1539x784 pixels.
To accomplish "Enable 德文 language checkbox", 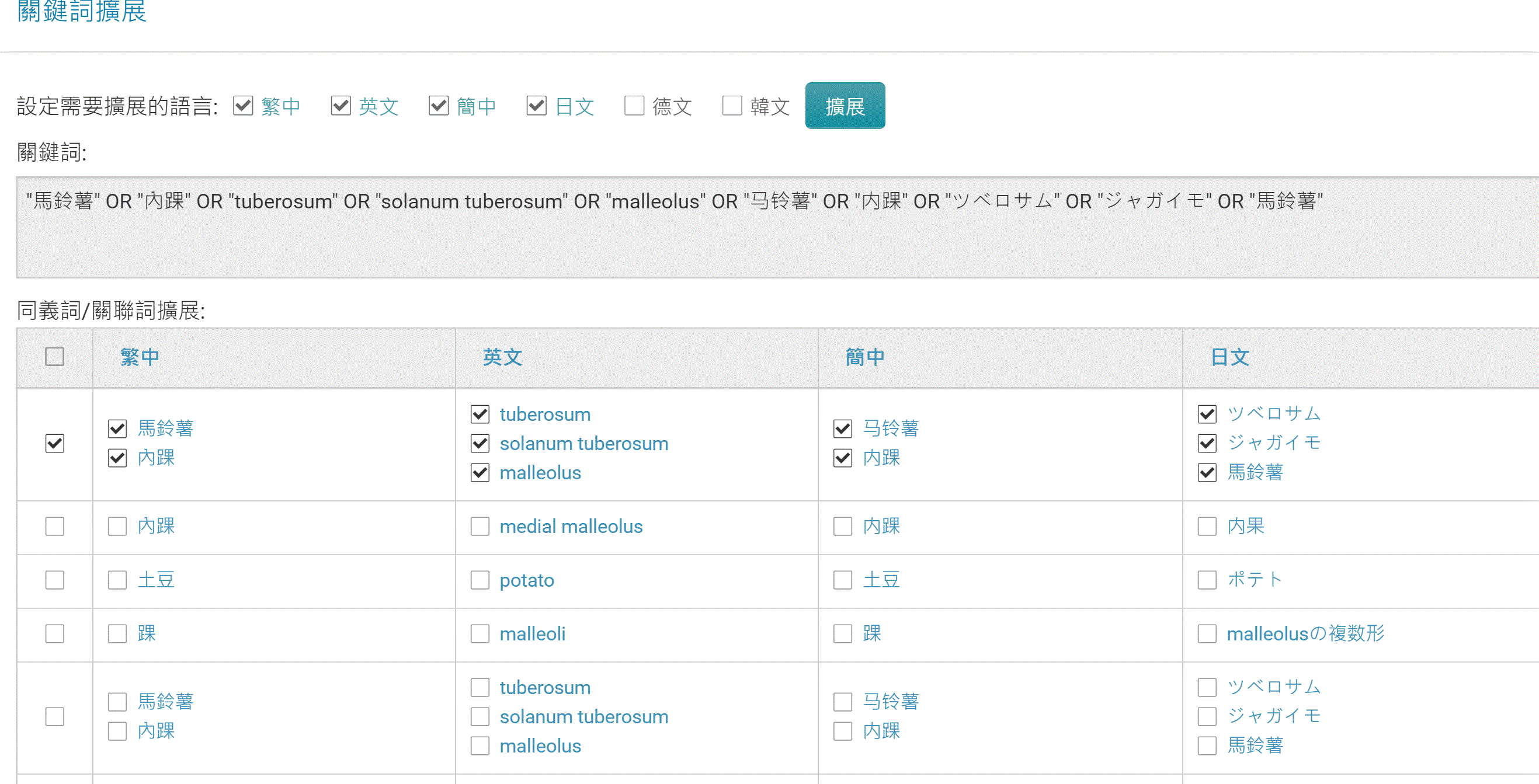I will (634, 106).
